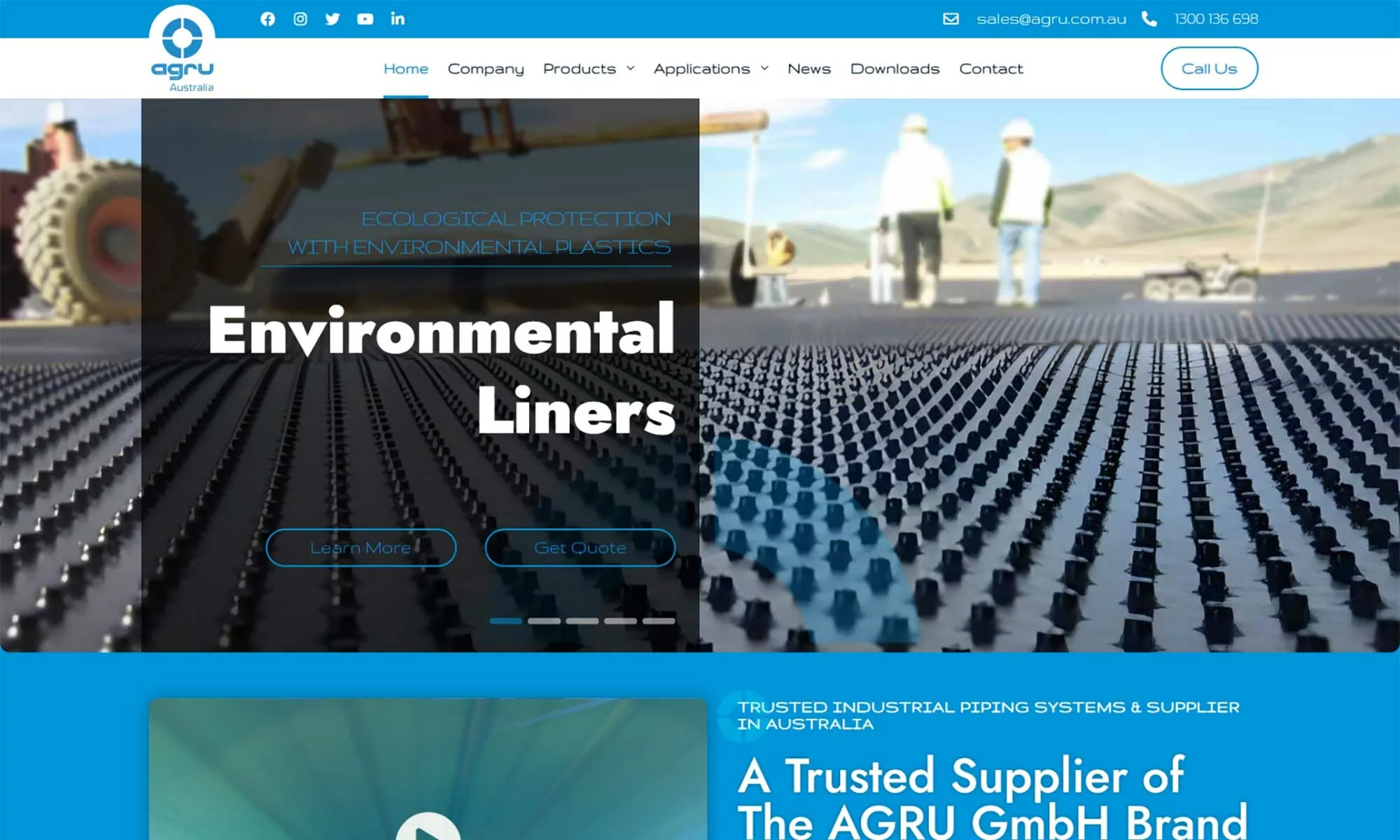Open the Twitter bird icon

(332, 19)
